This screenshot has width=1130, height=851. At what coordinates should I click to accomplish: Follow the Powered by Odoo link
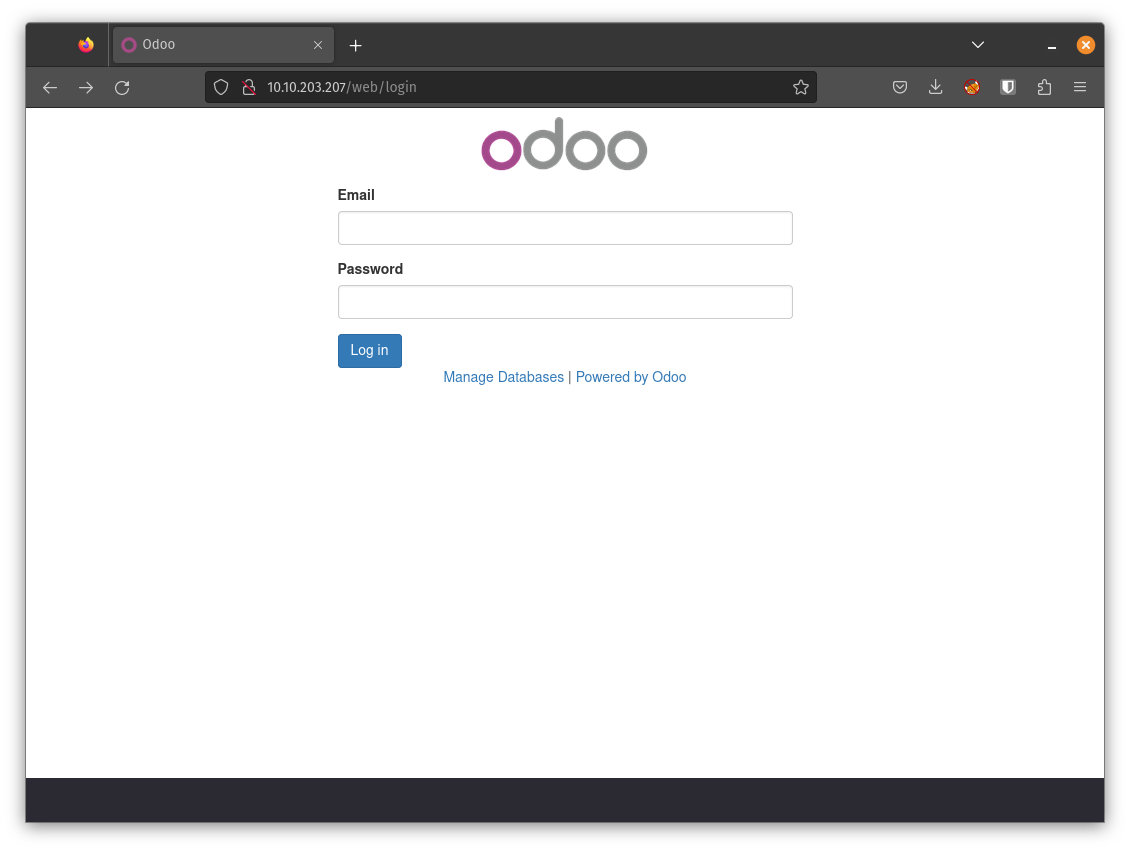point(631,377)
